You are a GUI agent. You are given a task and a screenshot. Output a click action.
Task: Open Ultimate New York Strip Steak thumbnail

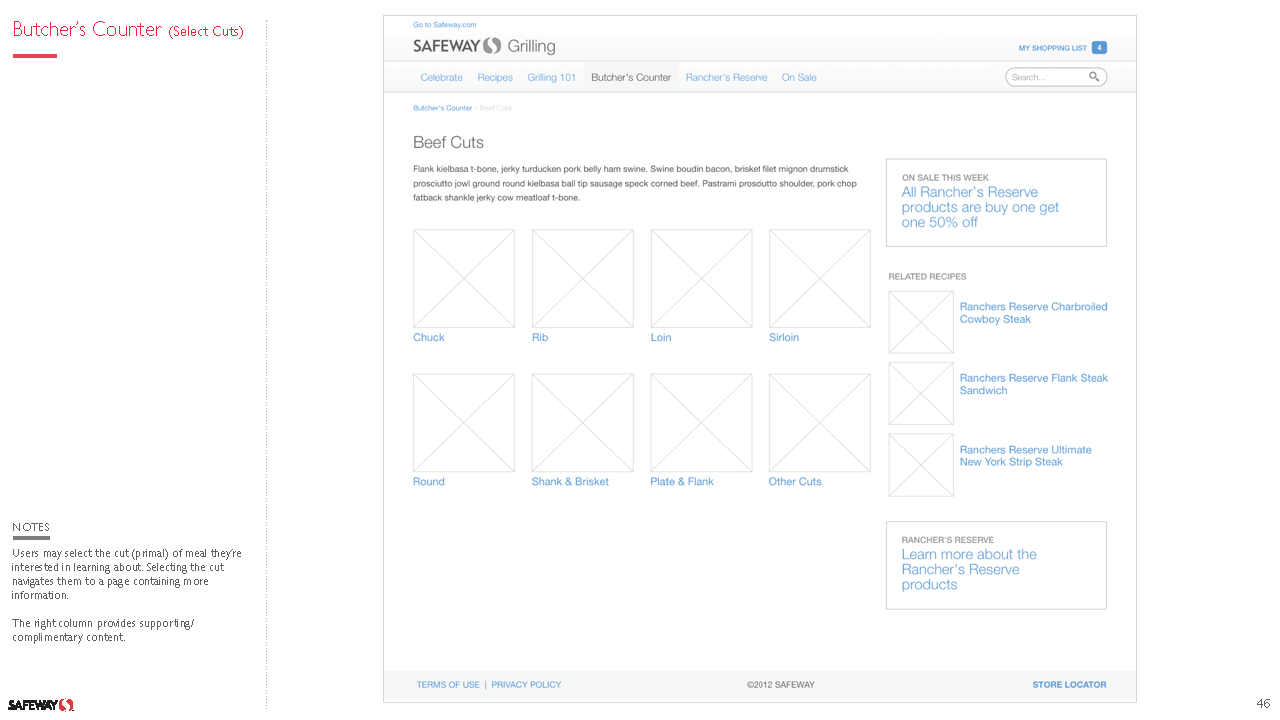pyautogui.click(x=921, y=465)
